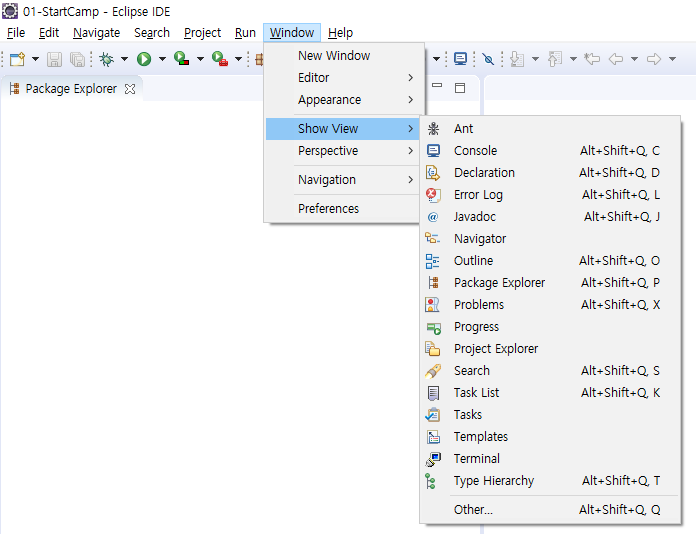Show the Search view from submenu
The height and width of the screenshot is (534, 696).
[550, 371]
